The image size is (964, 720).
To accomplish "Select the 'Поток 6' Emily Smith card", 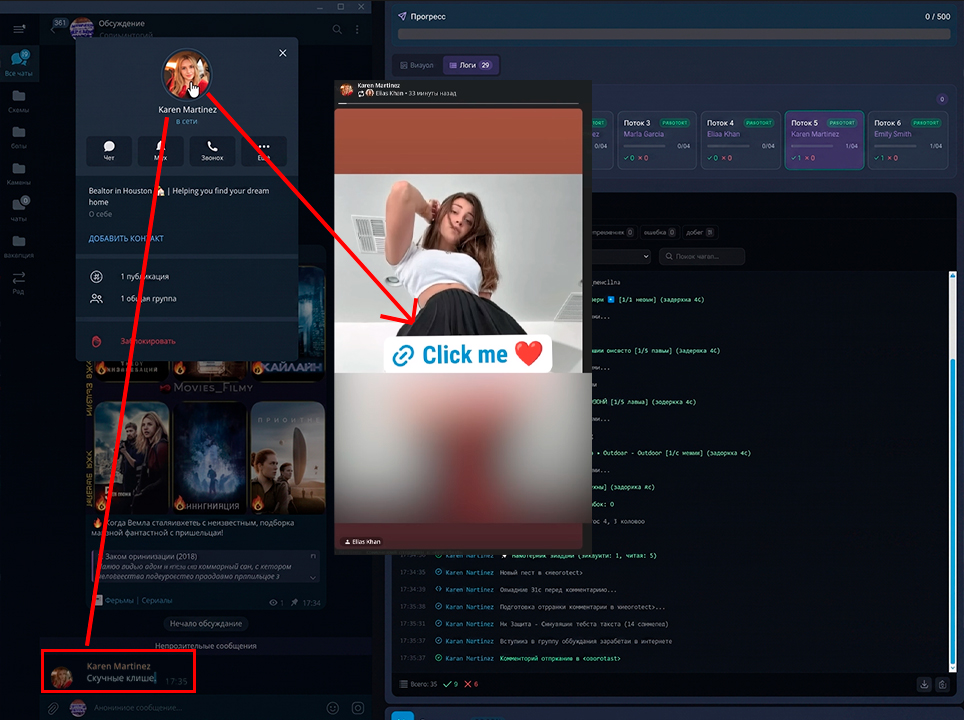I will pos(907,140).
